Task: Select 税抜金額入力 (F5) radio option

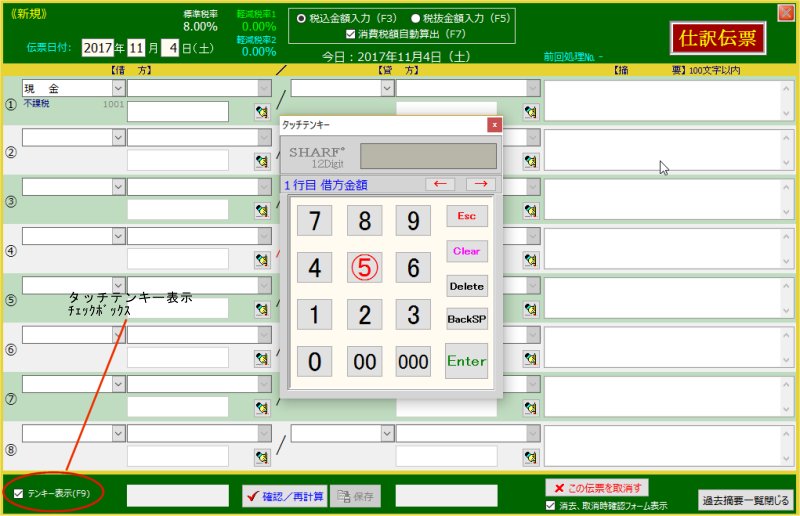Action: click(x=416, y=17)
